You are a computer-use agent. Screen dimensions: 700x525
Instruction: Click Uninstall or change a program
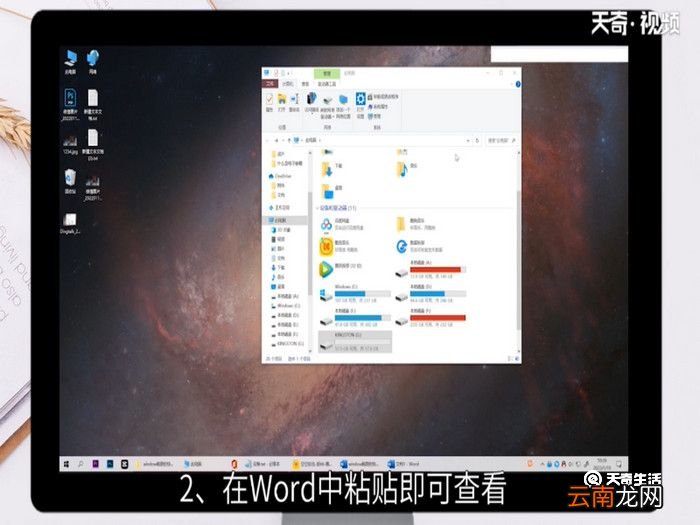click(383, 96)
